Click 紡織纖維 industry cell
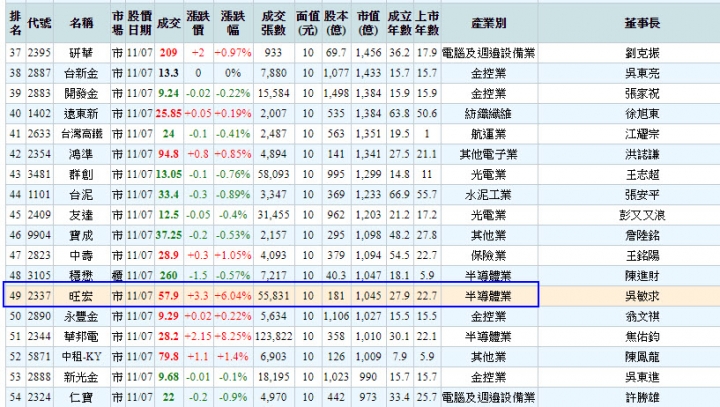The image size is (720, 407). coord(489,113)
